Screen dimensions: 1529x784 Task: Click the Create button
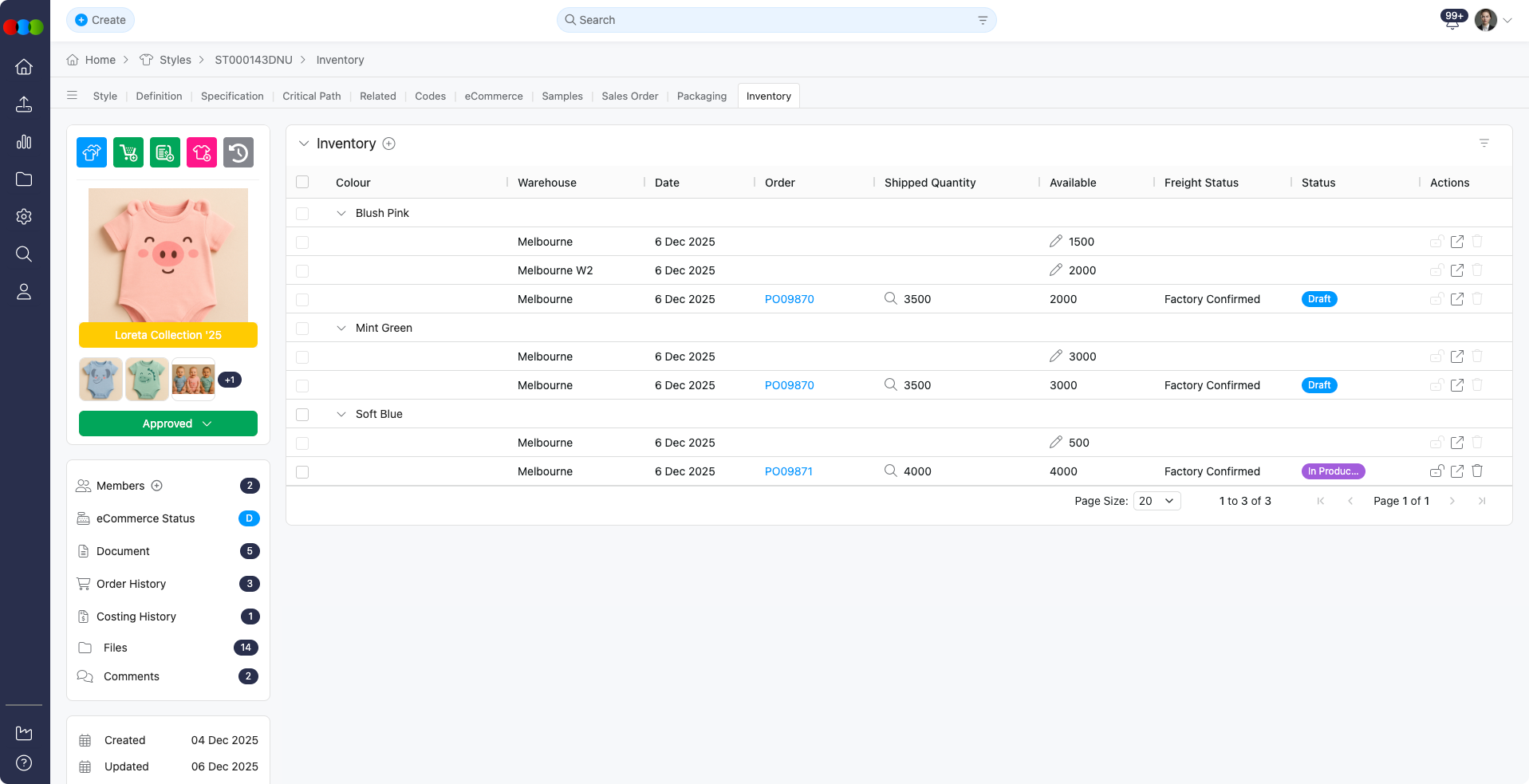[100, 20]
